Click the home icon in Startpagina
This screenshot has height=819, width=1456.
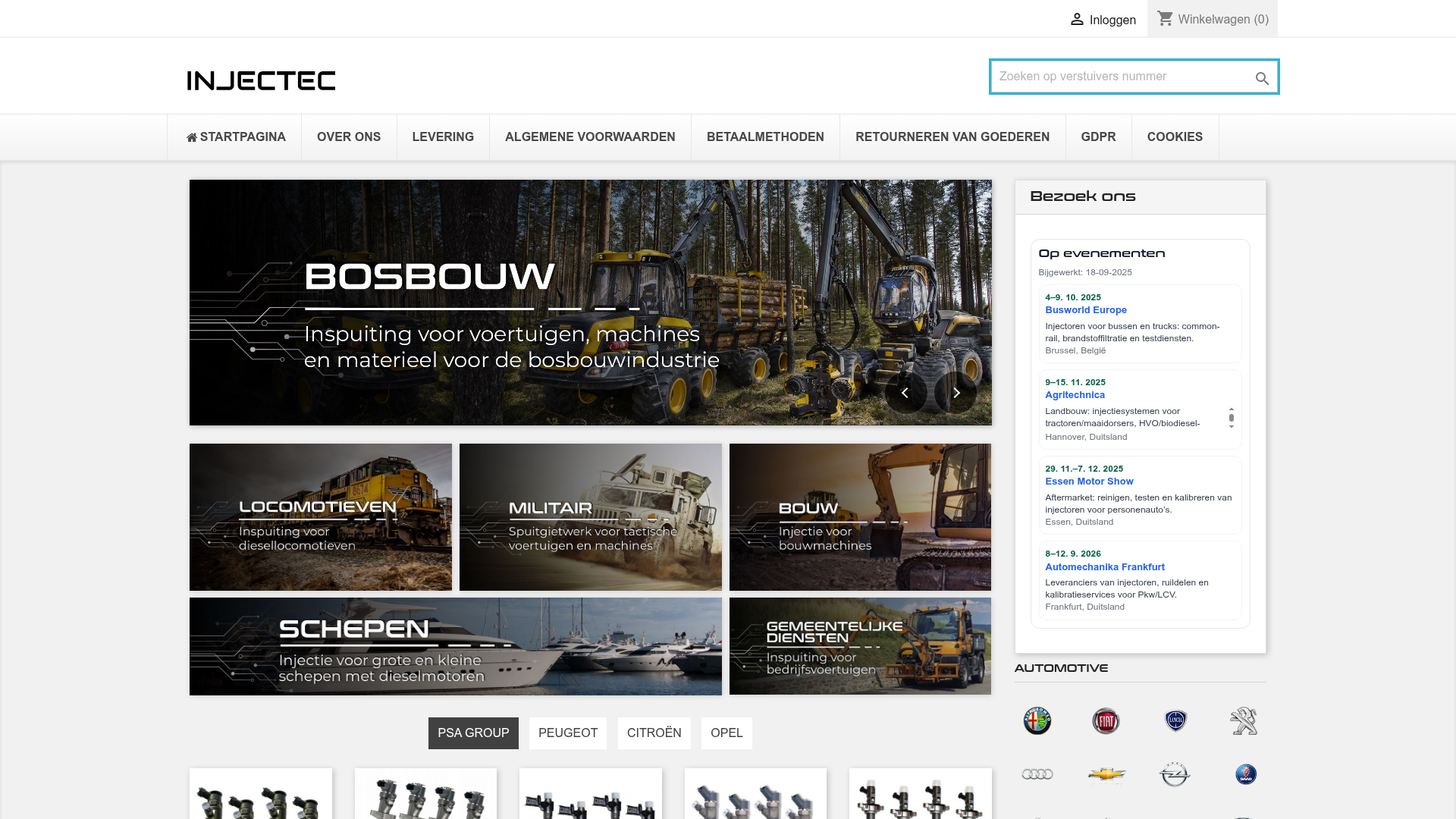tap(192, 137)
